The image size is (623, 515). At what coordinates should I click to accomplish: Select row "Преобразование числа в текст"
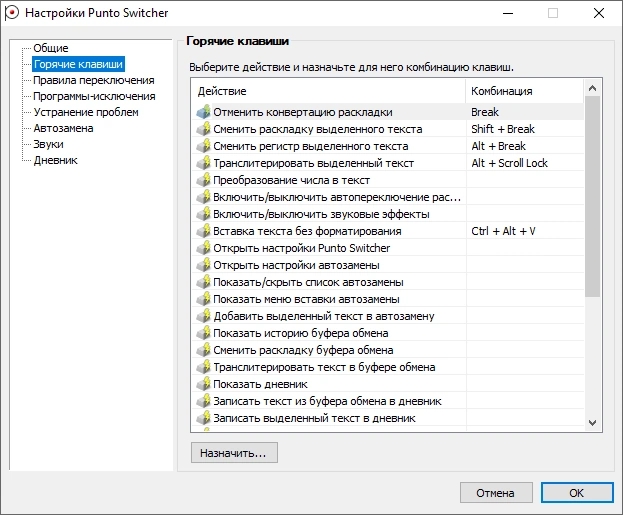point(388,180)
